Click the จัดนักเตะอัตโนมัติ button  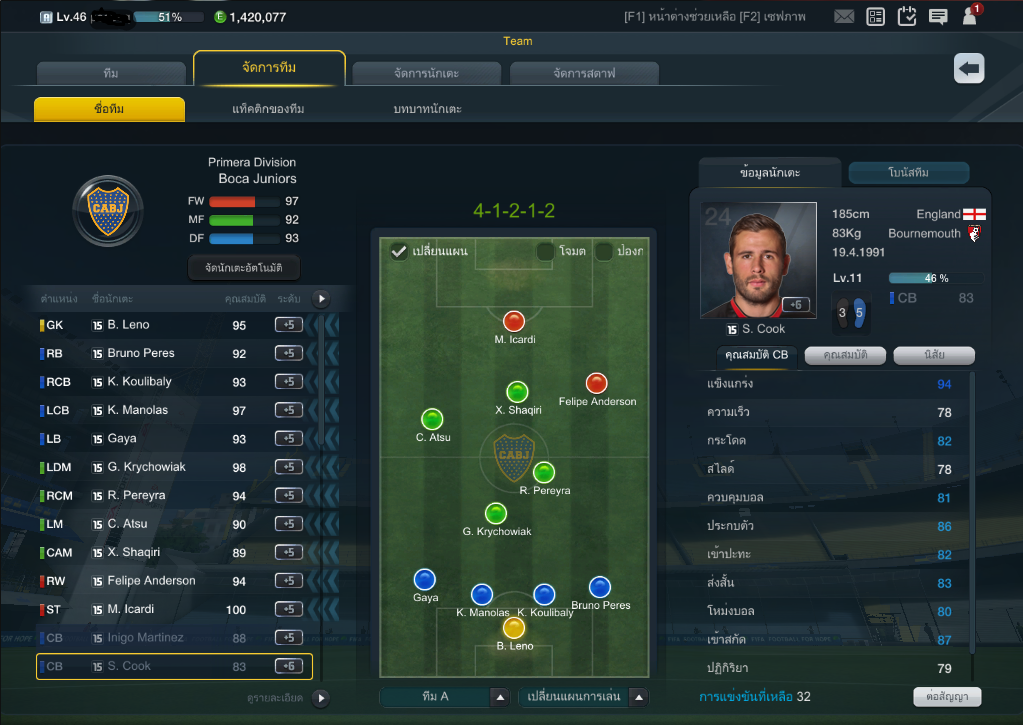click(244, 268)
